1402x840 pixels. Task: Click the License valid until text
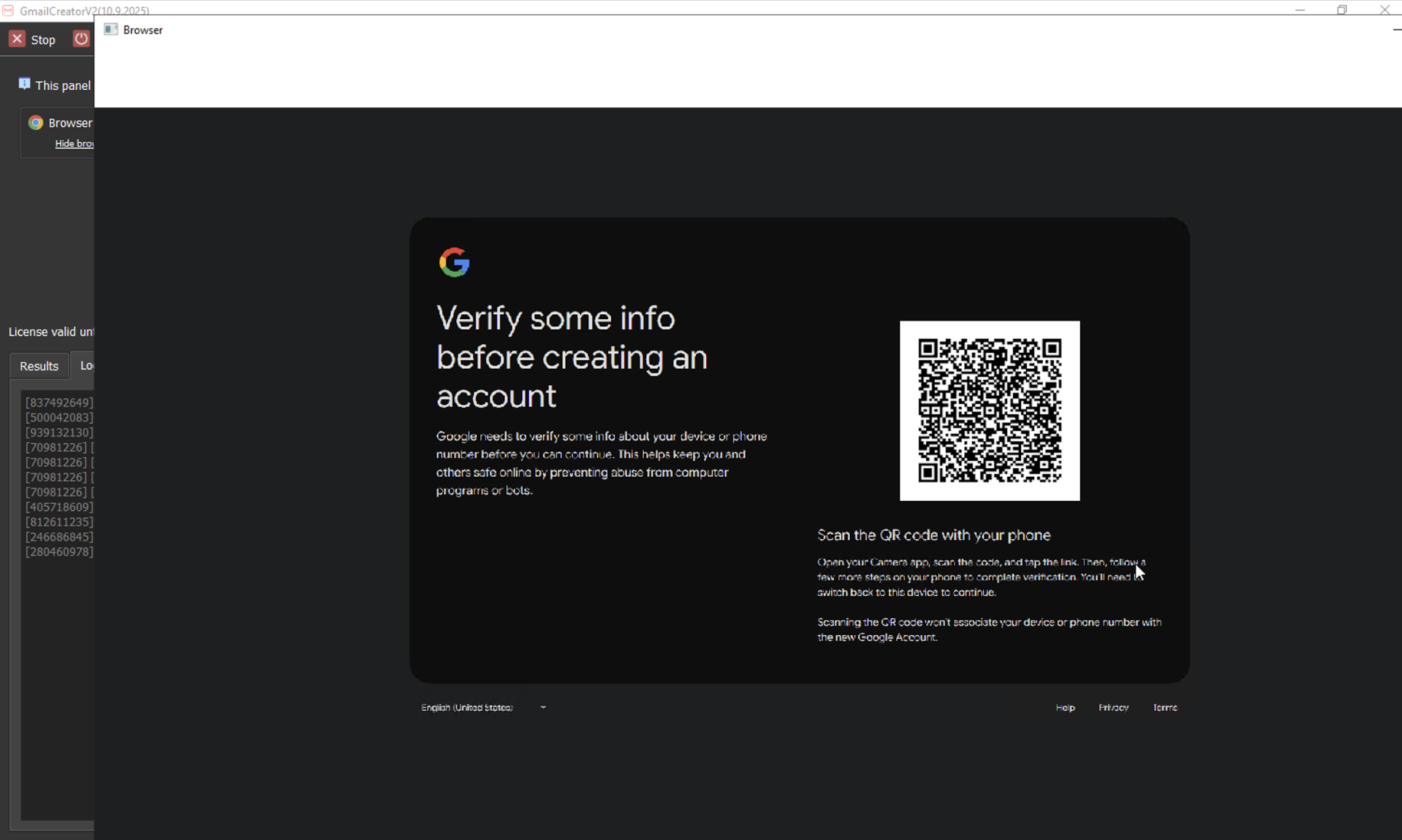51,332
